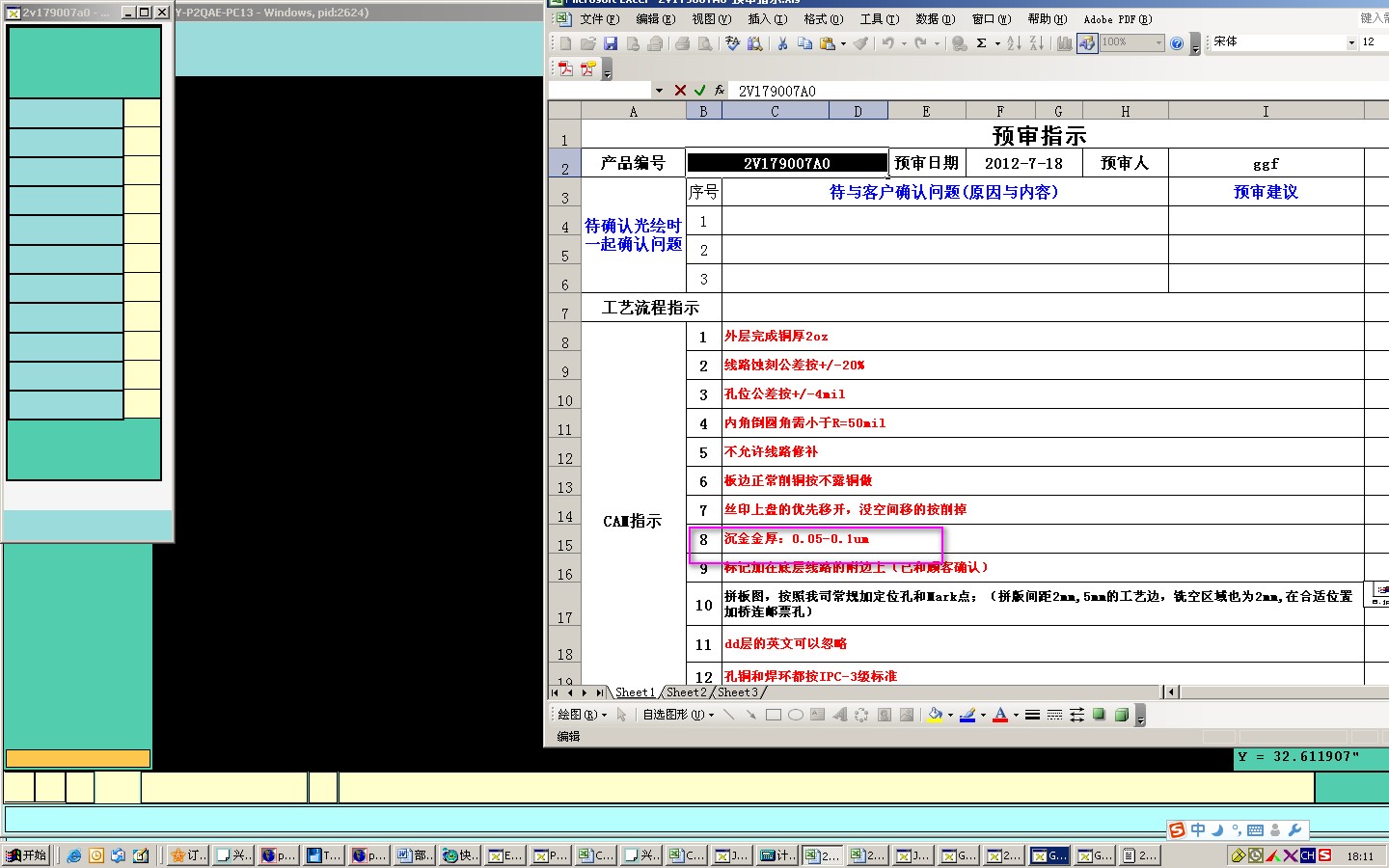Choose the Select Objects pointer tool
The width and height of the screenshot is (1389, 868).
click(x=622, y=715)
